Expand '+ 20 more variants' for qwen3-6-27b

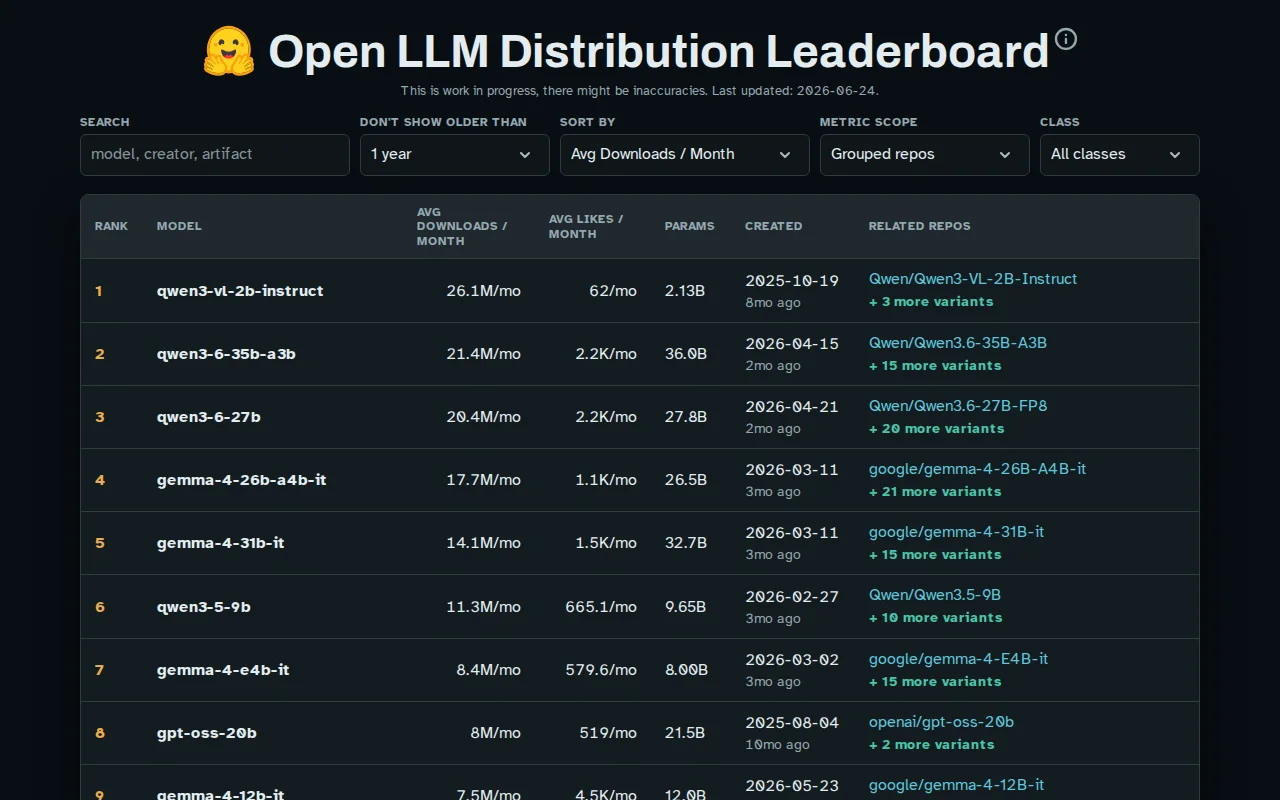click(936, 429)
